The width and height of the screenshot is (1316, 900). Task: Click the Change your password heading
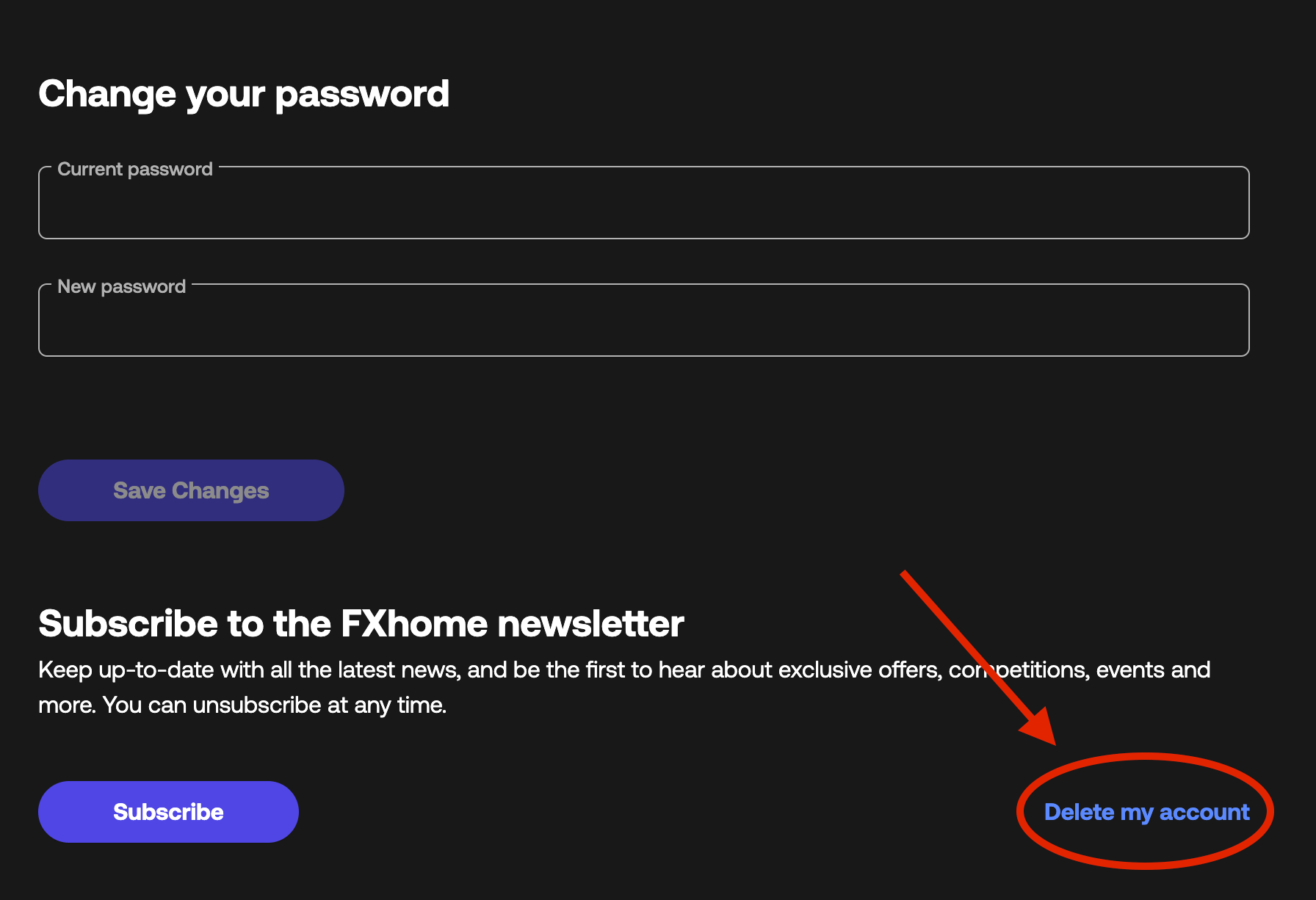point(245,93)
